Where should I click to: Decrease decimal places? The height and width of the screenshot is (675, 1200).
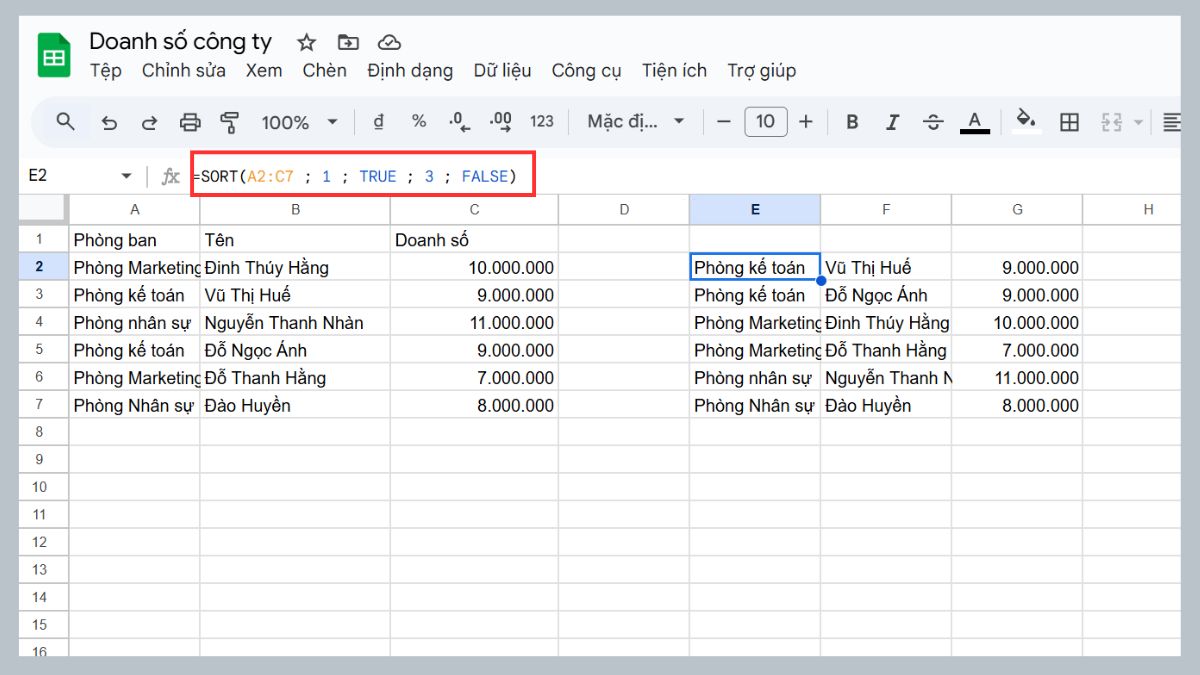click(x=458, y=121)
